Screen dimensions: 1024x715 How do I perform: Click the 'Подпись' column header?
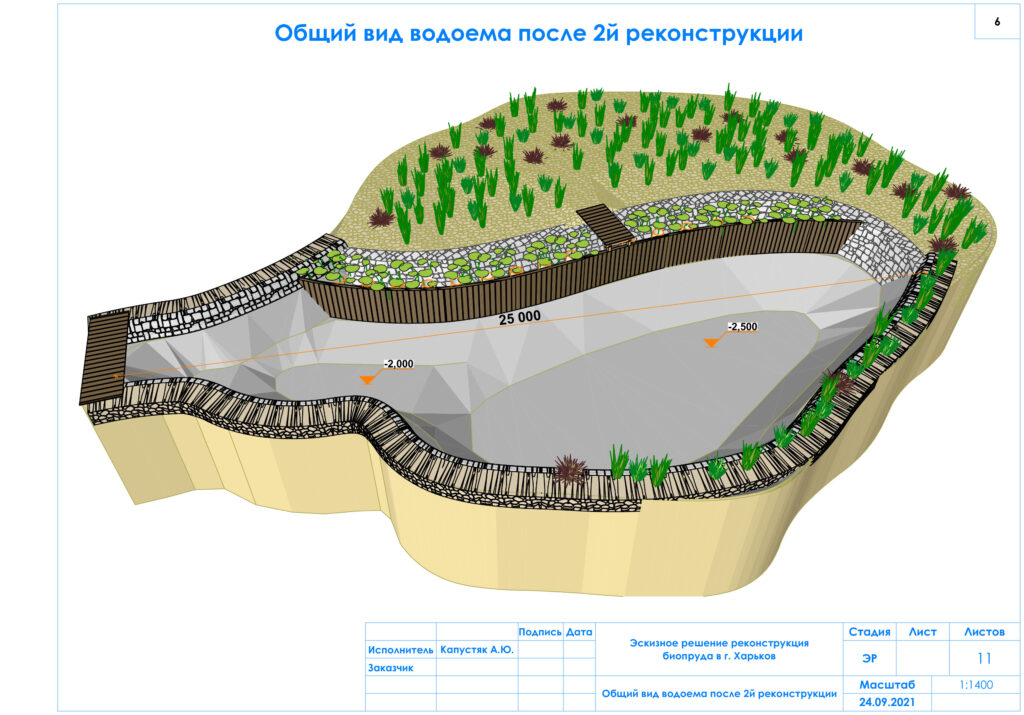540,632
